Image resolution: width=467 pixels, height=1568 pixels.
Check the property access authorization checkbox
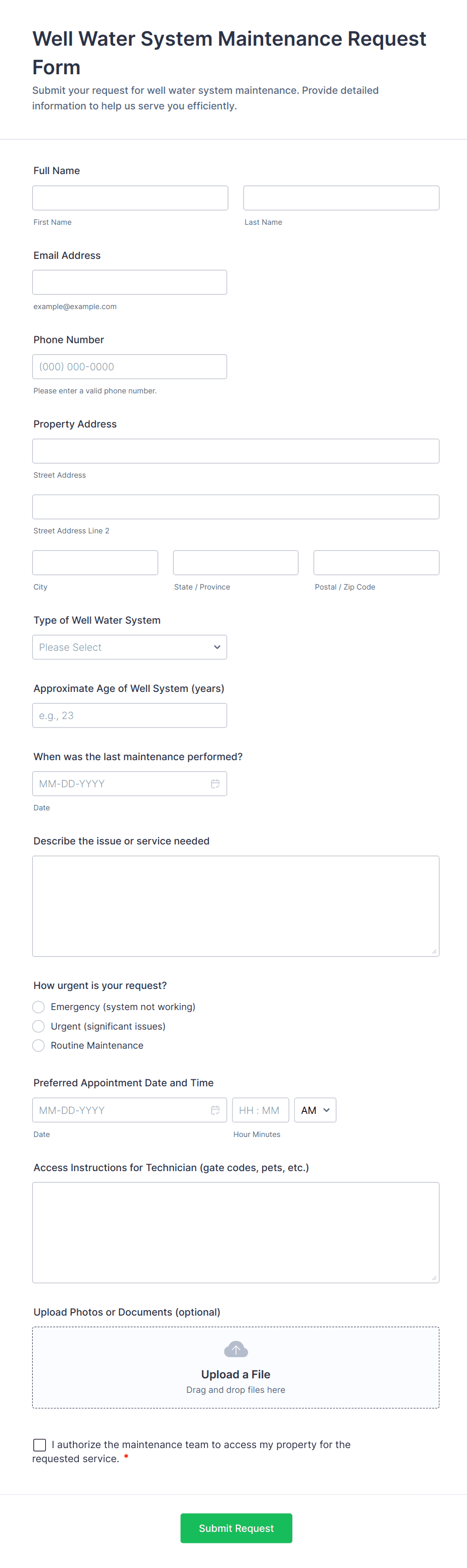click(x=40, y=1445)
